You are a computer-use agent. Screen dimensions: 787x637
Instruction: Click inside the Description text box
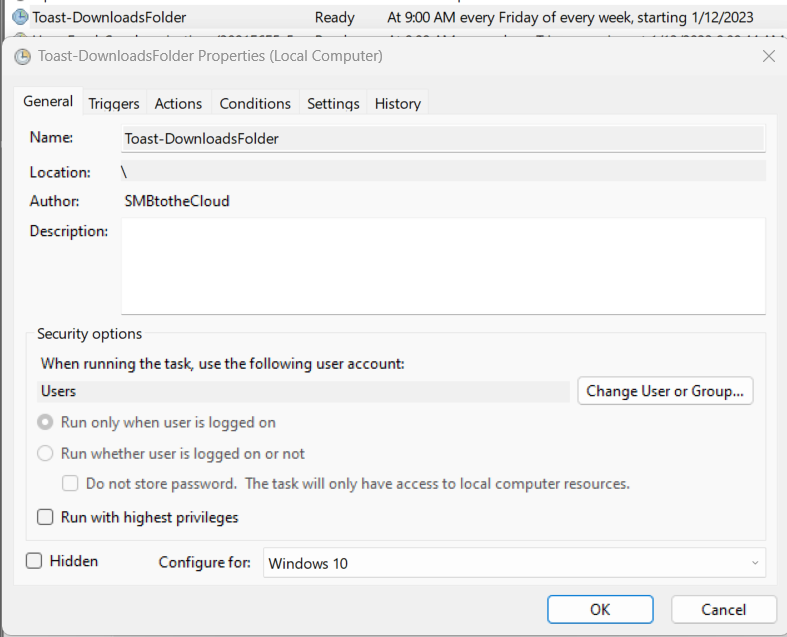tap(443, 266)
